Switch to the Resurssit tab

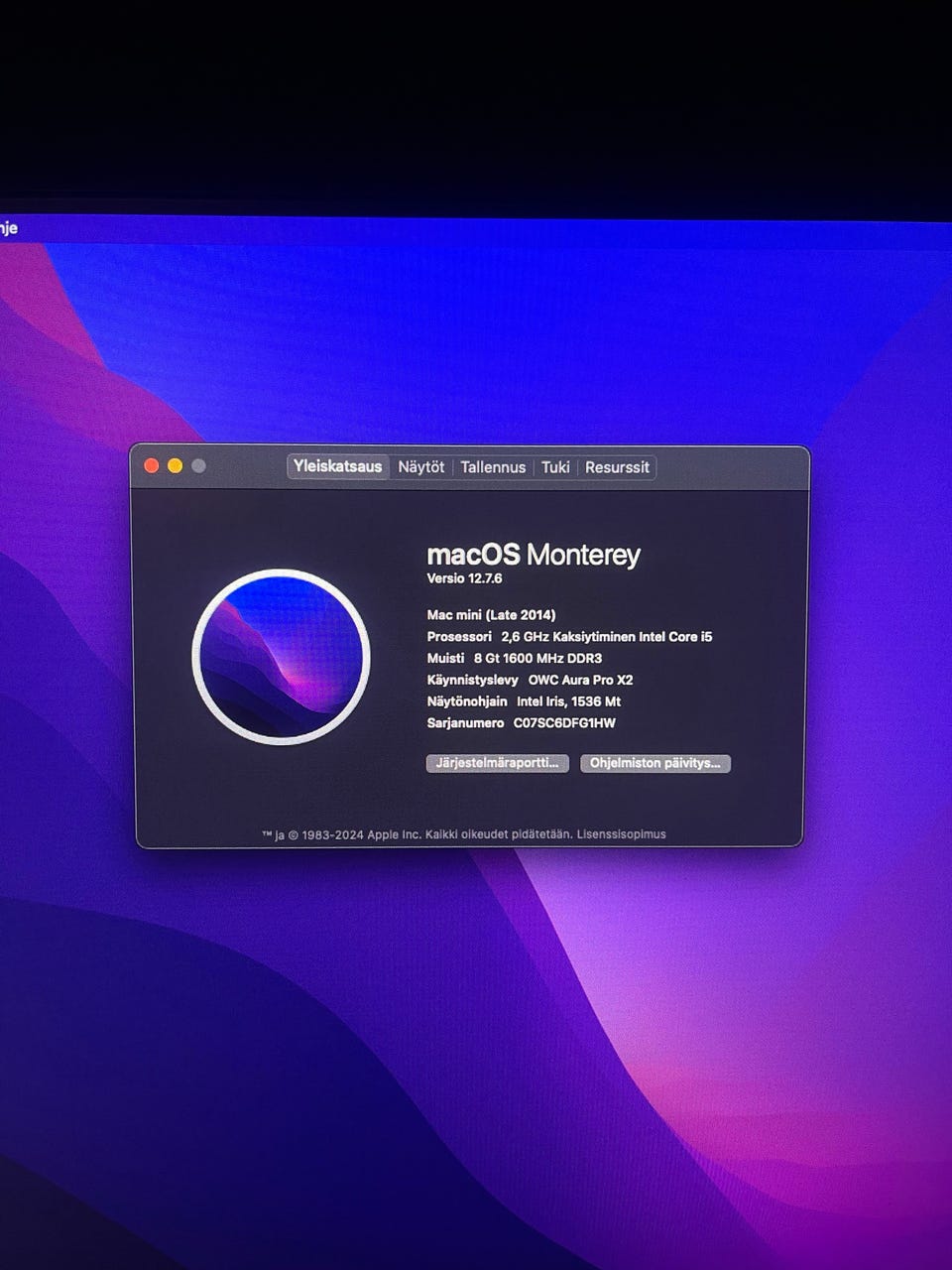tap(617, 467)
